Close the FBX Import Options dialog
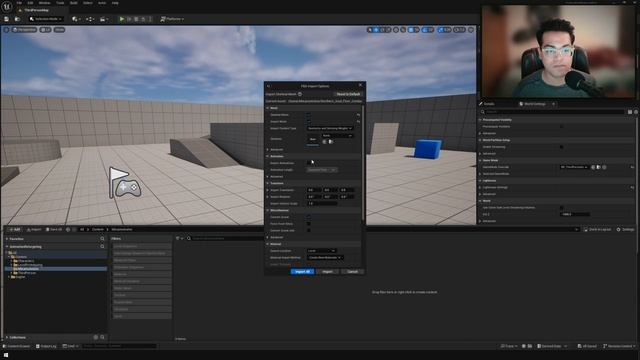The height and width of the screenshot is (360, 640). tap(360, 85)
